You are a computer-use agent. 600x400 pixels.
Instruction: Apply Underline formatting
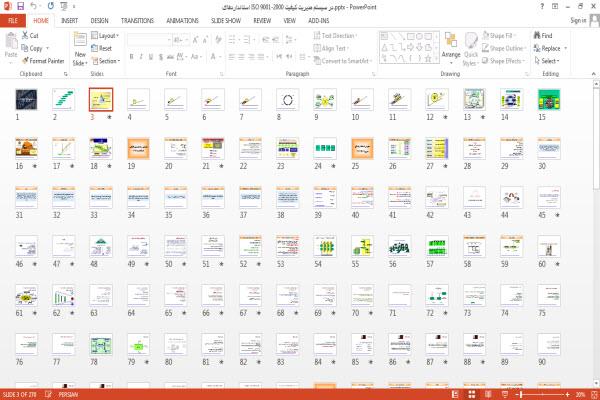151,57
